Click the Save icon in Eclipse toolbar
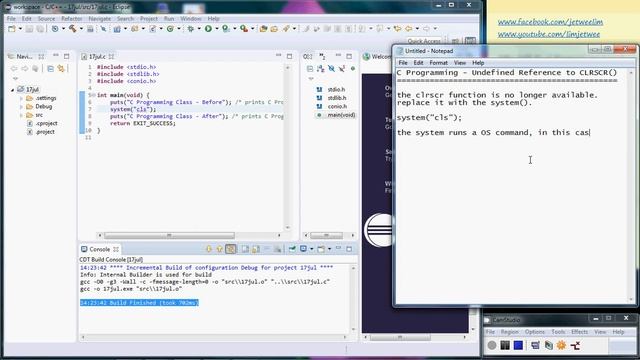Image resolution: width=640 pixels, height=360 pixels. point(29,29)
